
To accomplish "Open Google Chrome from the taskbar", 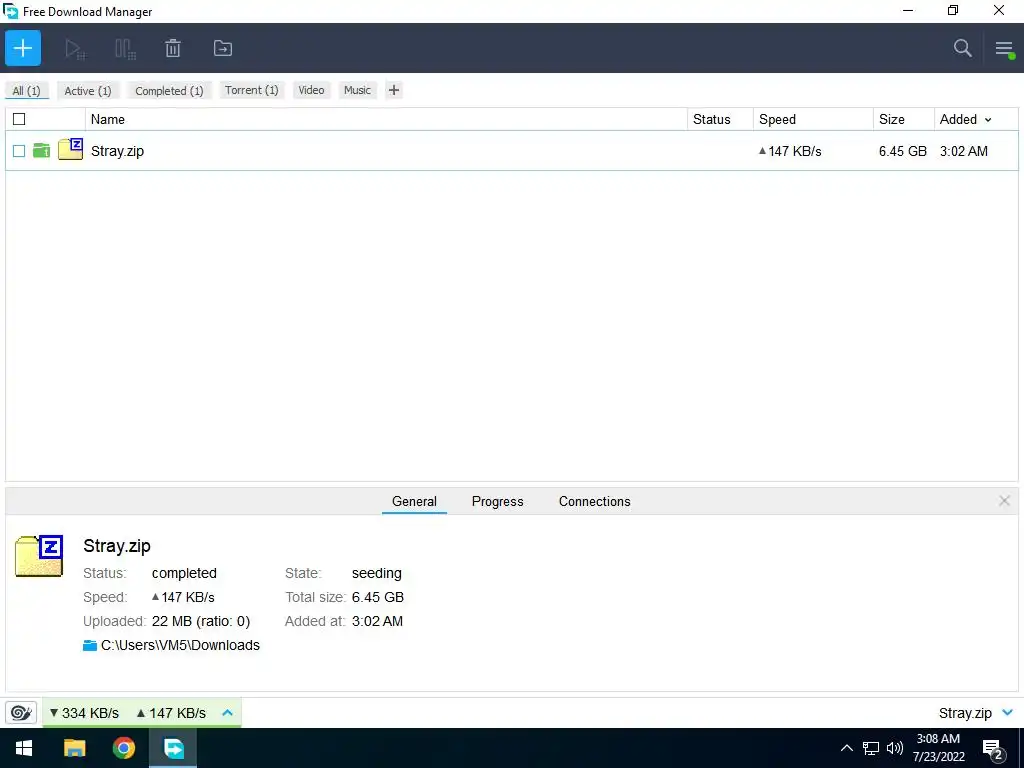I will [x=123, y=748].
